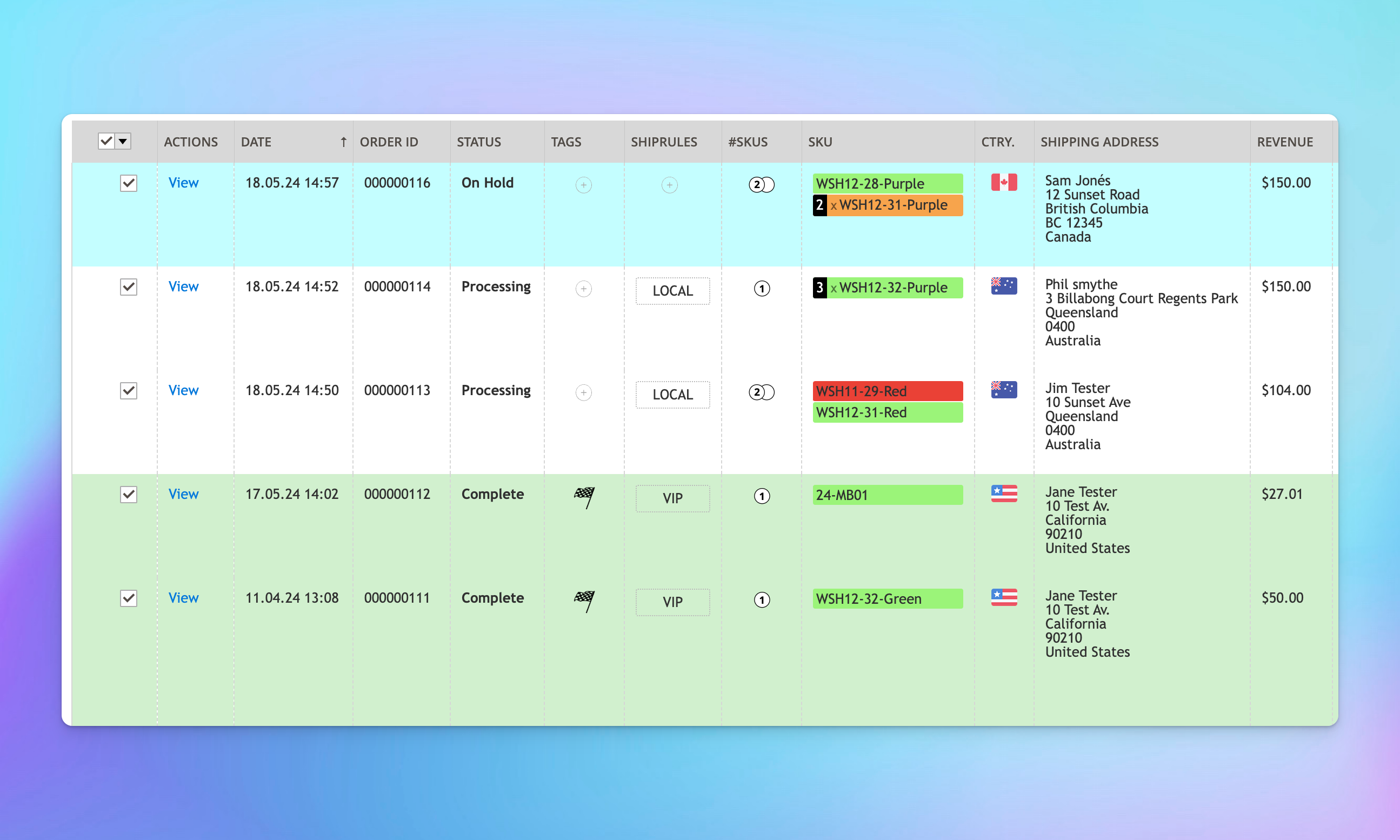
Task: Click the WSH12-32-Green SKU label
Action: [888, 599]
